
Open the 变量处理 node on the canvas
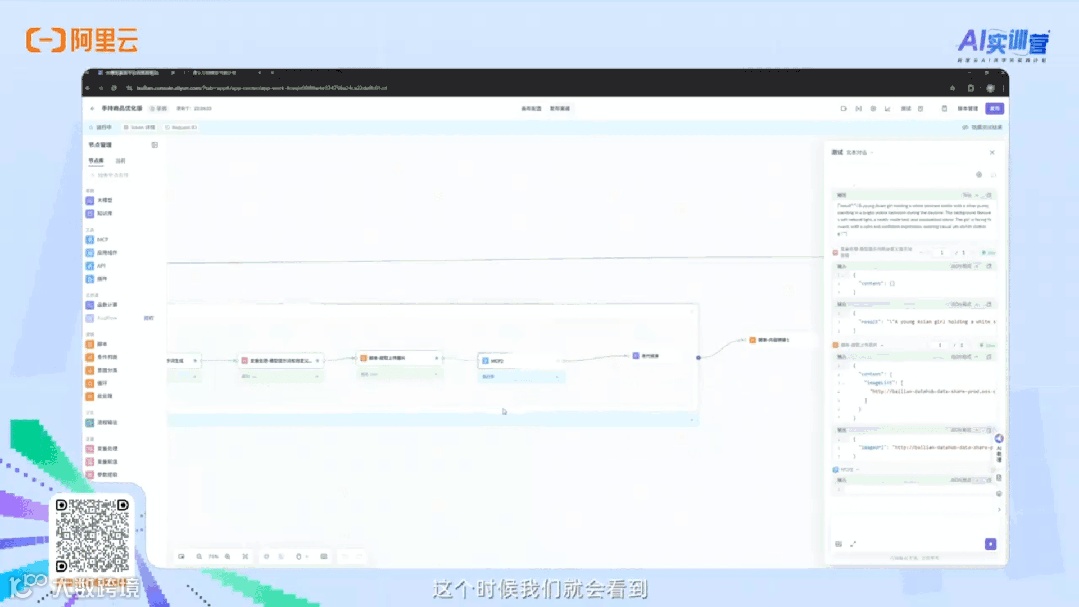pyautogui.click(x=280, y=361)
